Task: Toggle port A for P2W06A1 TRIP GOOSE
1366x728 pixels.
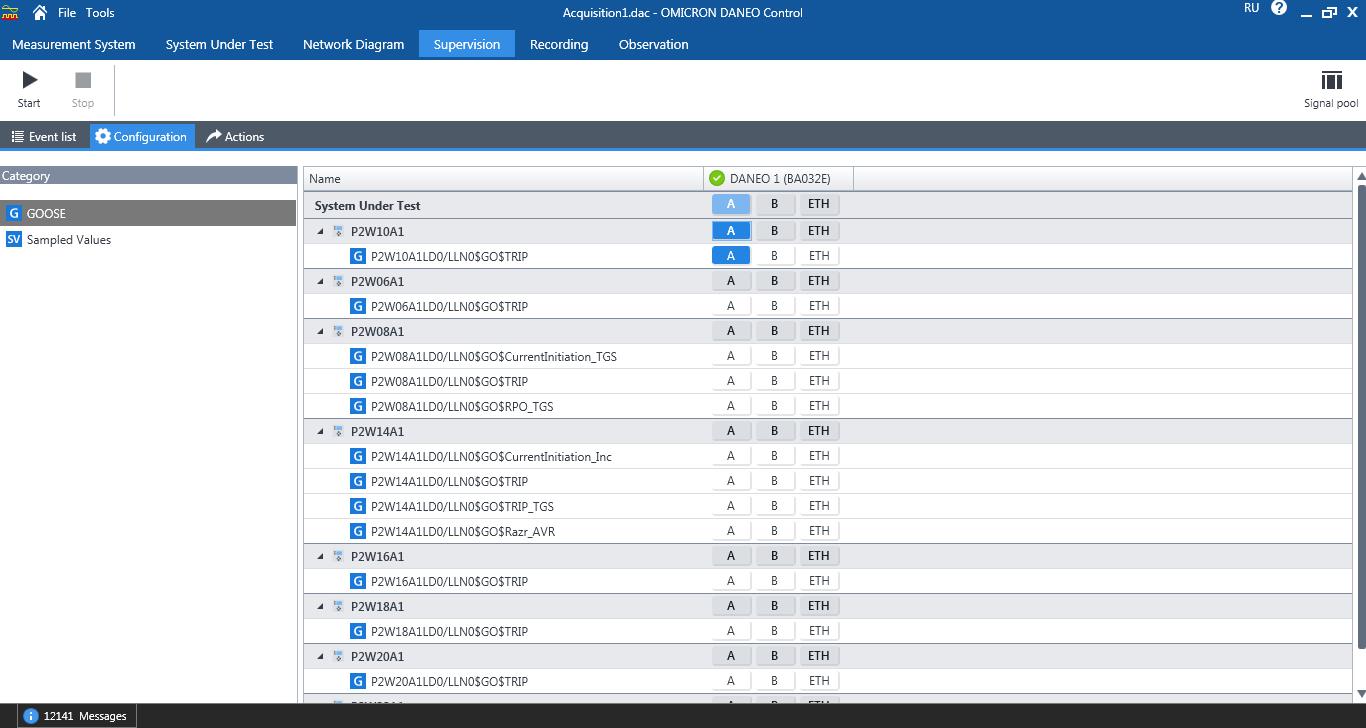Action: [730, 306]
